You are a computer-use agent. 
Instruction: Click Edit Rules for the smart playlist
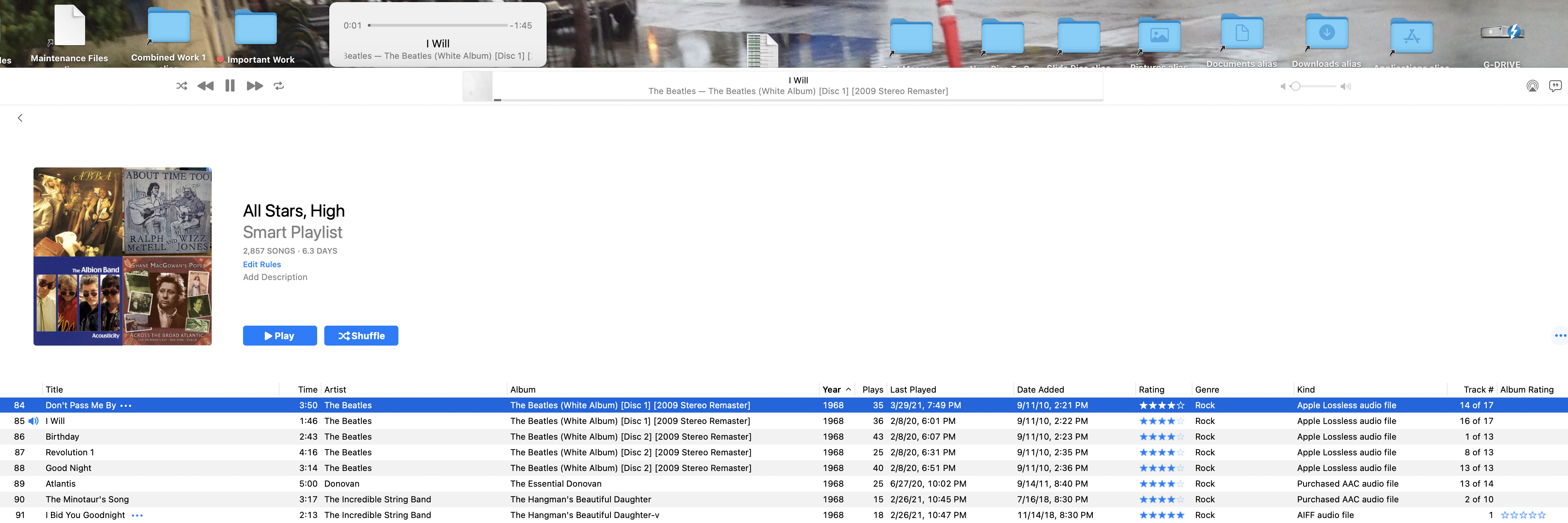(x=262, y=264)
